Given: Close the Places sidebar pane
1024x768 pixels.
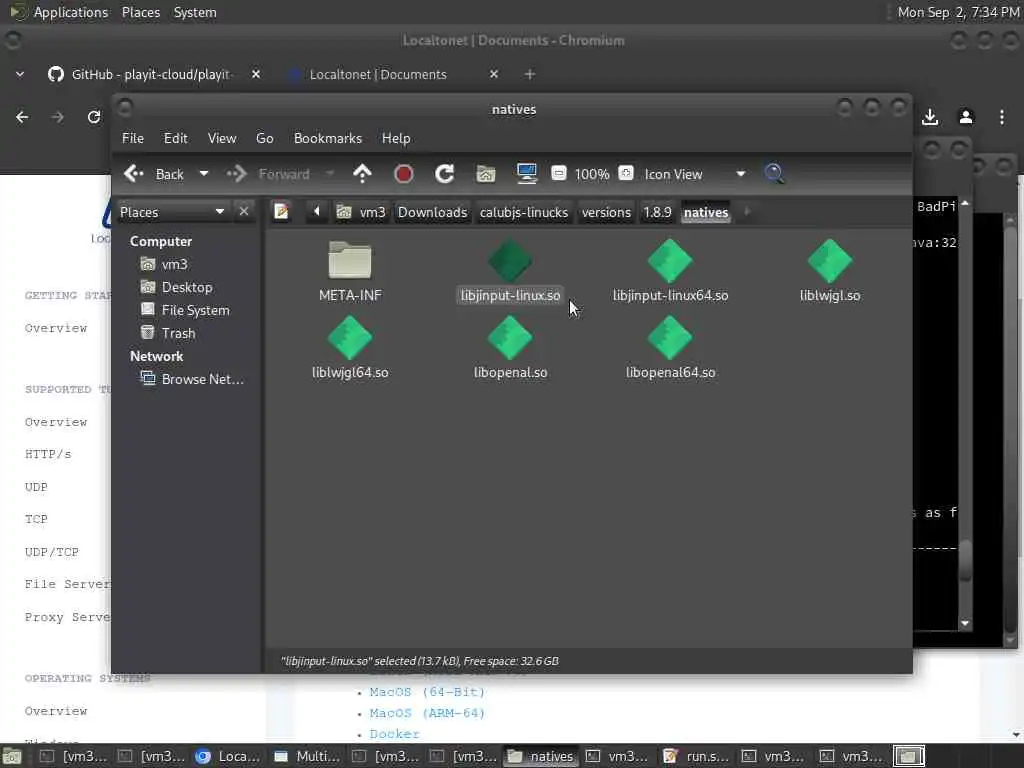Looking at the screenshot, I should tap(244, 212).
